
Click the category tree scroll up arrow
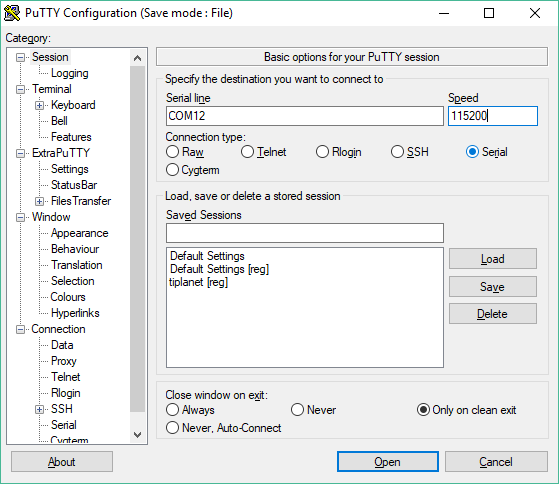137,58
